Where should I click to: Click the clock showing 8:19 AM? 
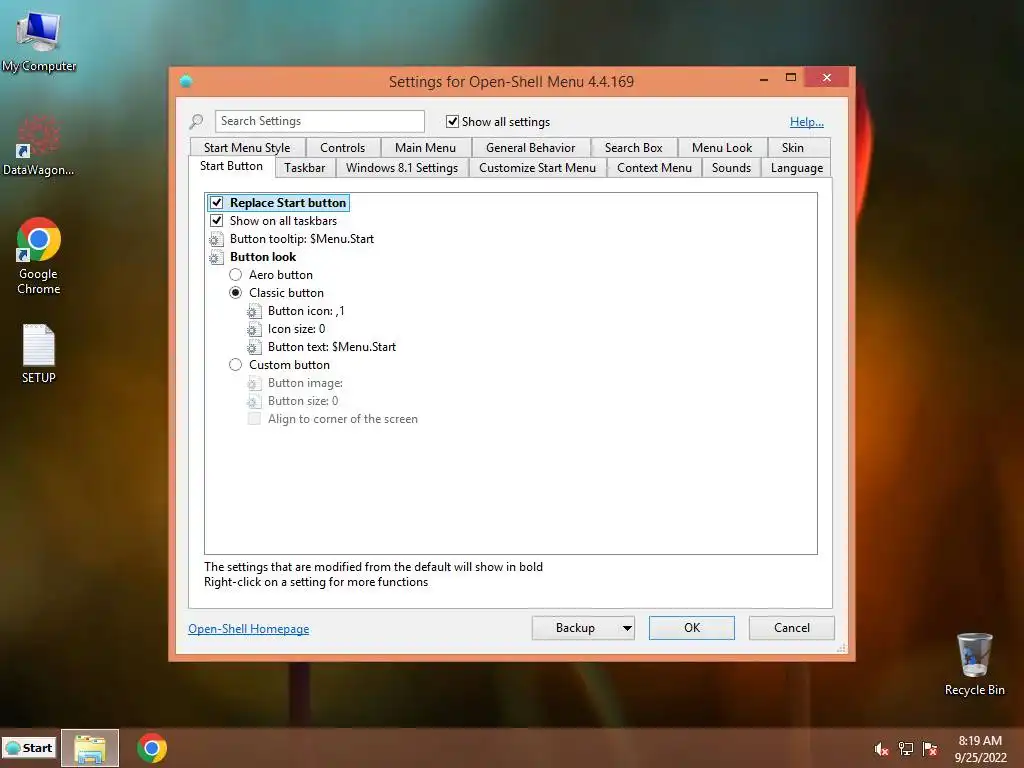tap(980, 741)
